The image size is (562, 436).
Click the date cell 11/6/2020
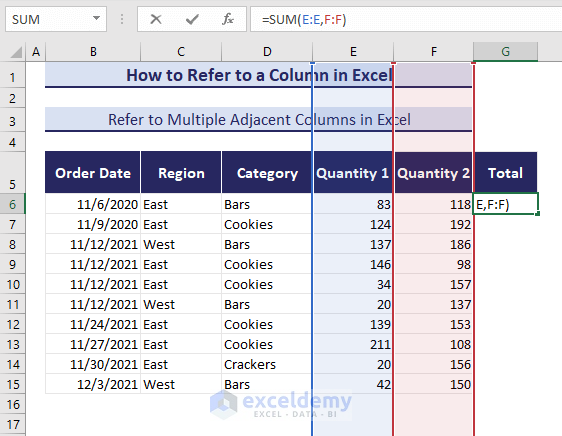click(x=93, y=204)
